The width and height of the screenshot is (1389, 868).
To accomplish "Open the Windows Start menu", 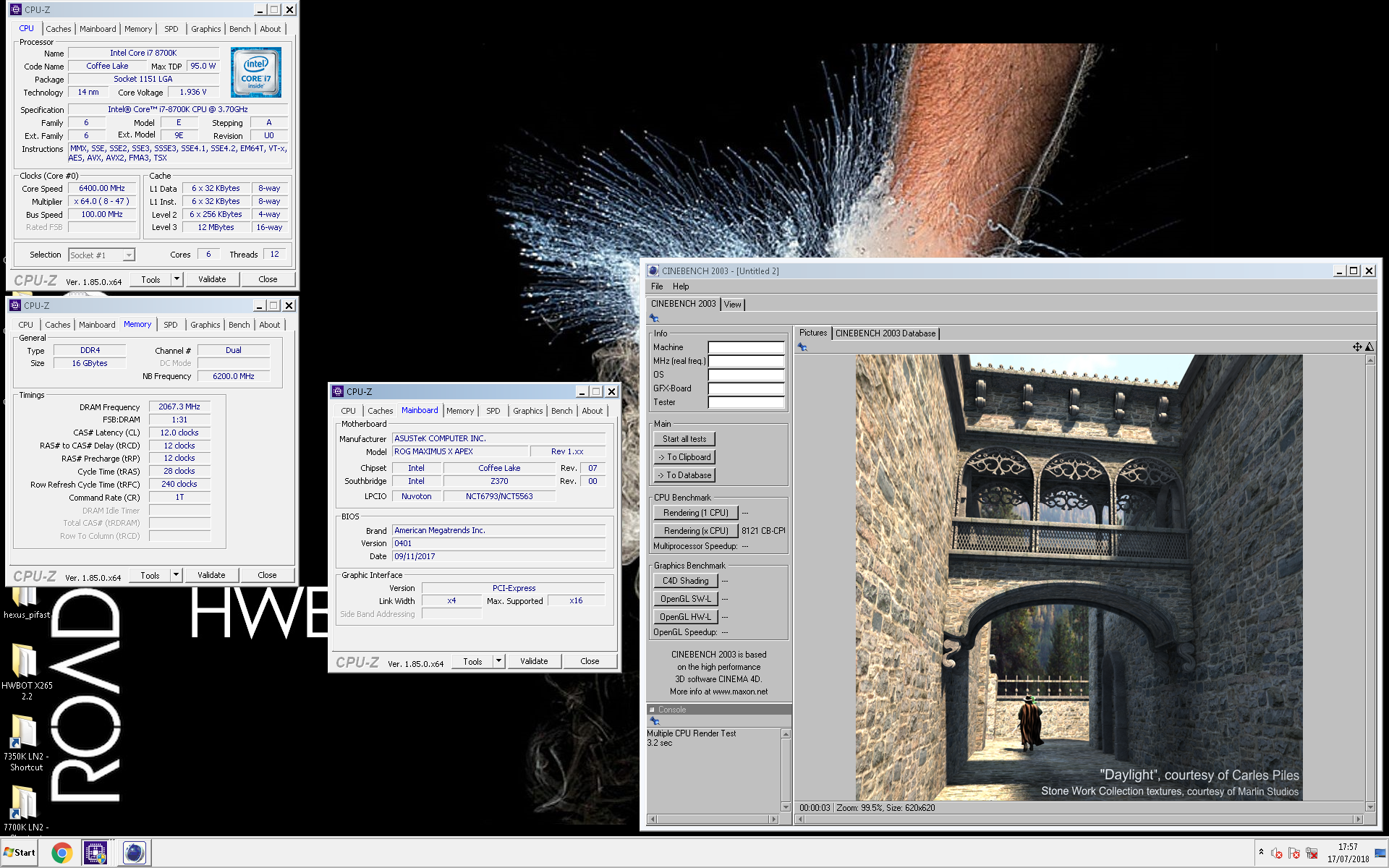I will point(20,853).
